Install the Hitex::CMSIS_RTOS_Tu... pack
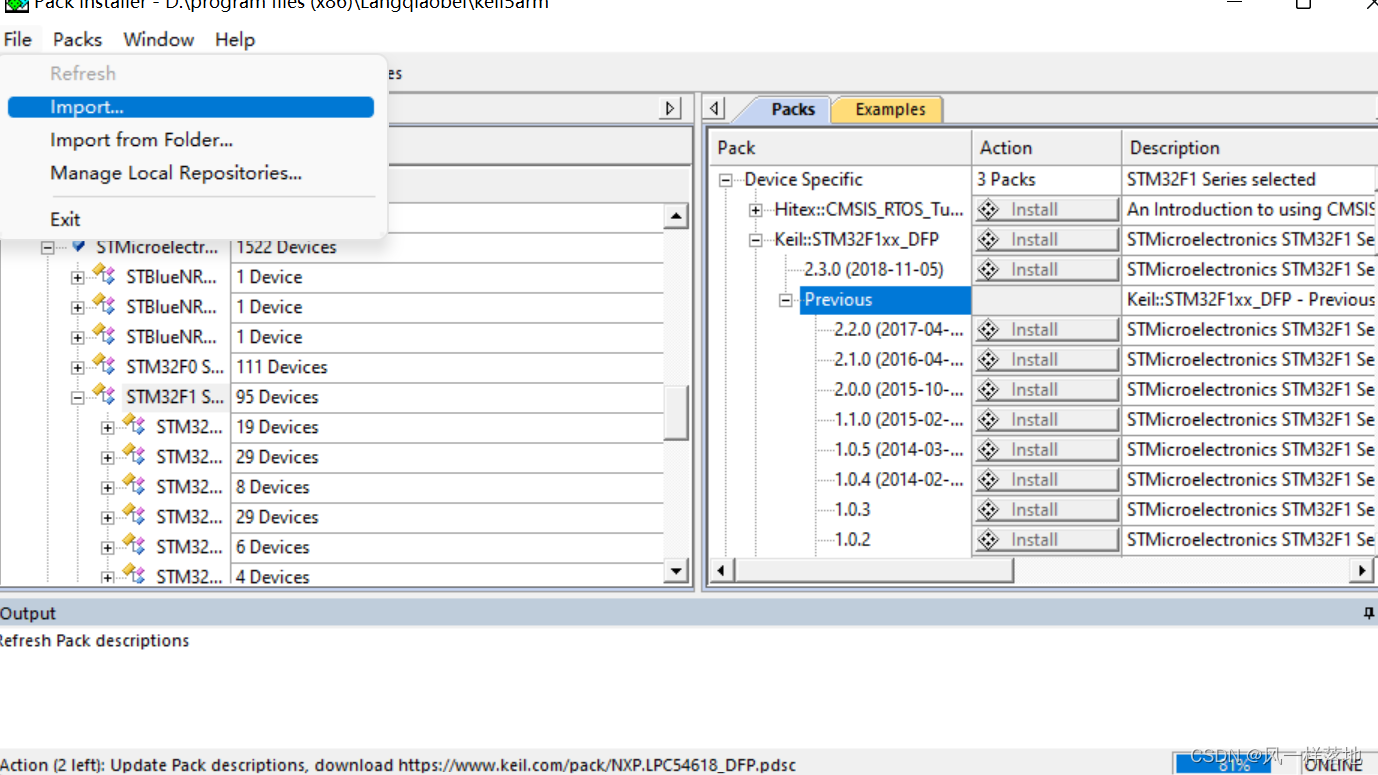 pos(1046,209)
